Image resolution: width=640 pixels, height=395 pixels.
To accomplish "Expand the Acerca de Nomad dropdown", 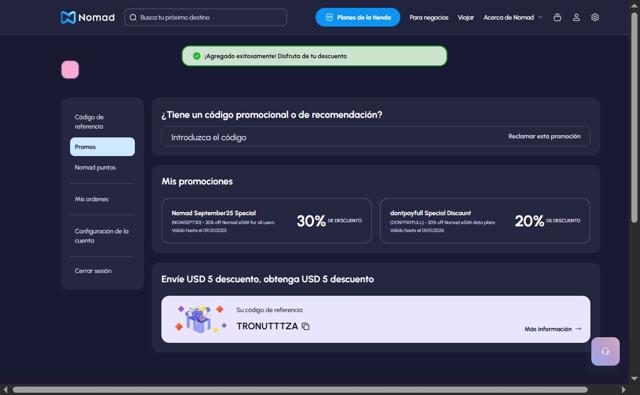I will (513, 18).
